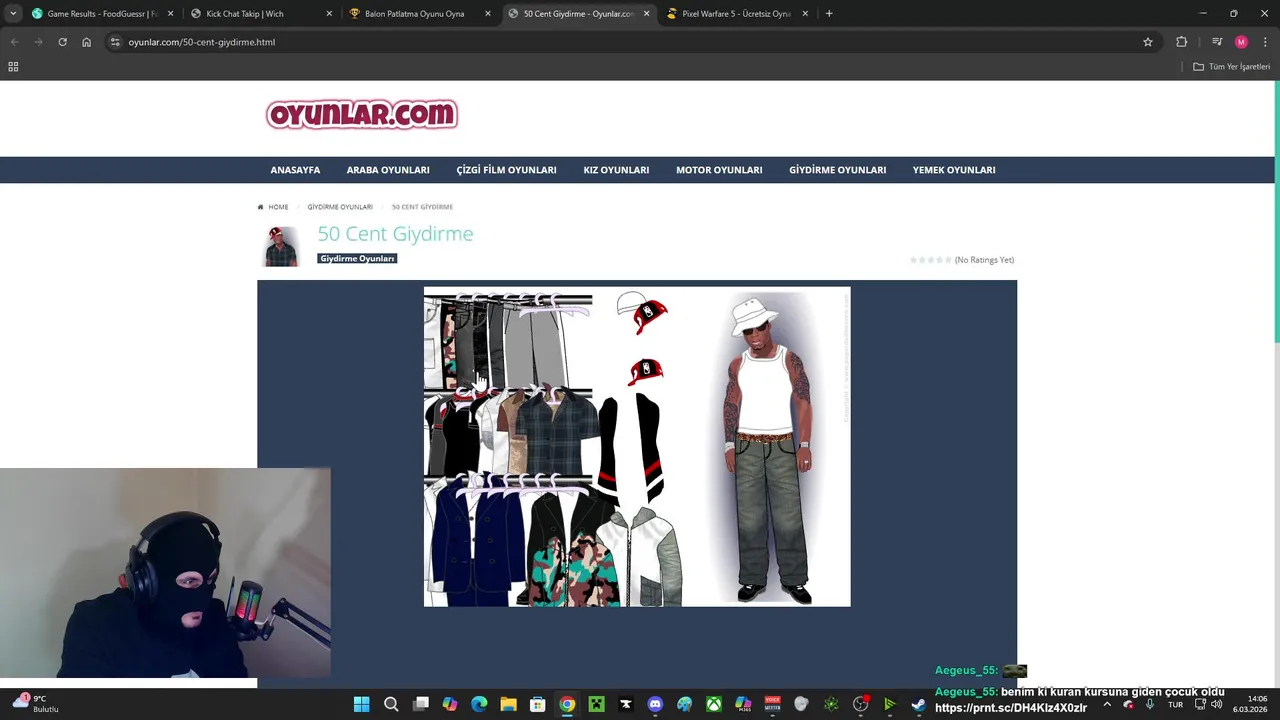Open ÇİZGİ FİLM OYUNLARI menu item
This screenshot has height=720, width=1280.
506,170
